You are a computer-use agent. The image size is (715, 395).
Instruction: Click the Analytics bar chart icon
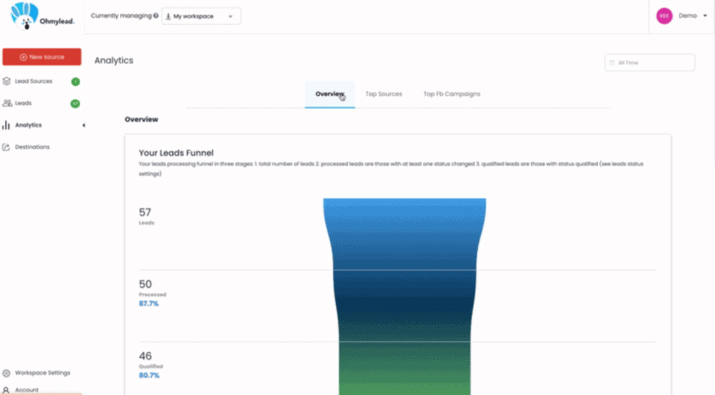[6, 125]
